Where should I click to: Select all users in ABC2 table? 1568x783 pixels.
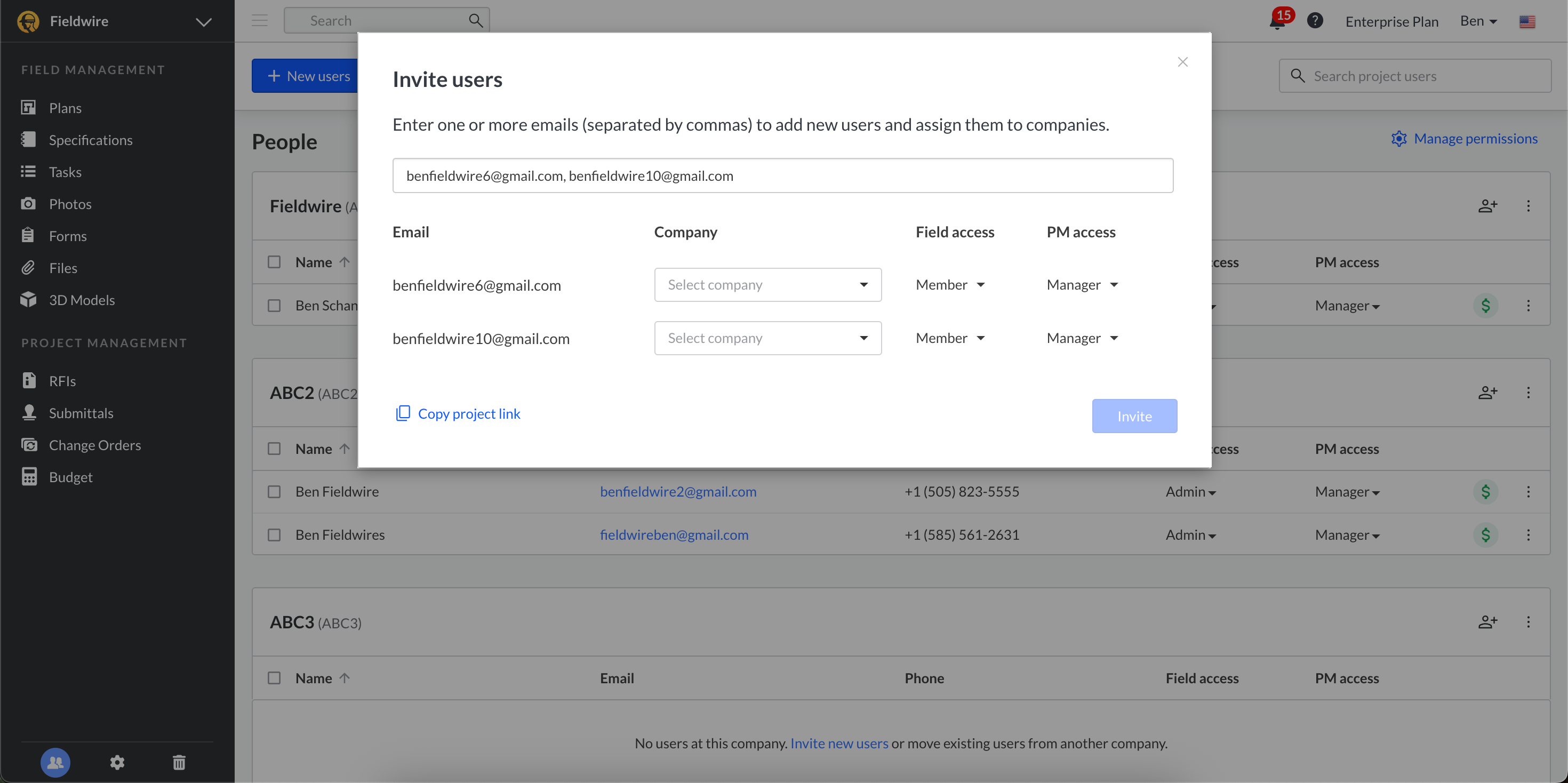[275, 449]
